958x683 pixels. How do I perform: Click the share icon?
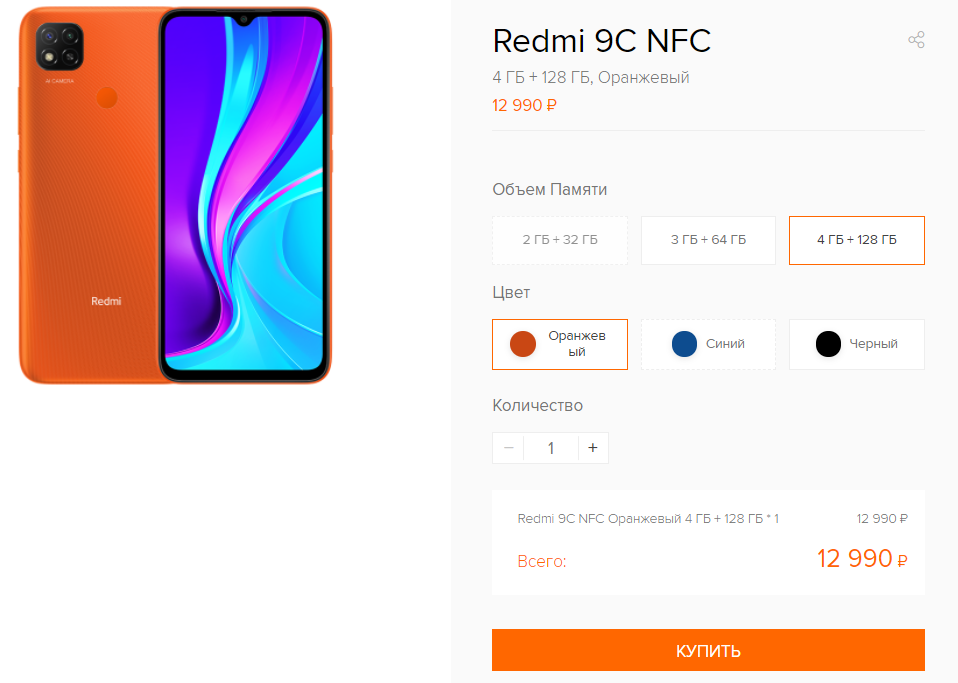pos(915,40)
